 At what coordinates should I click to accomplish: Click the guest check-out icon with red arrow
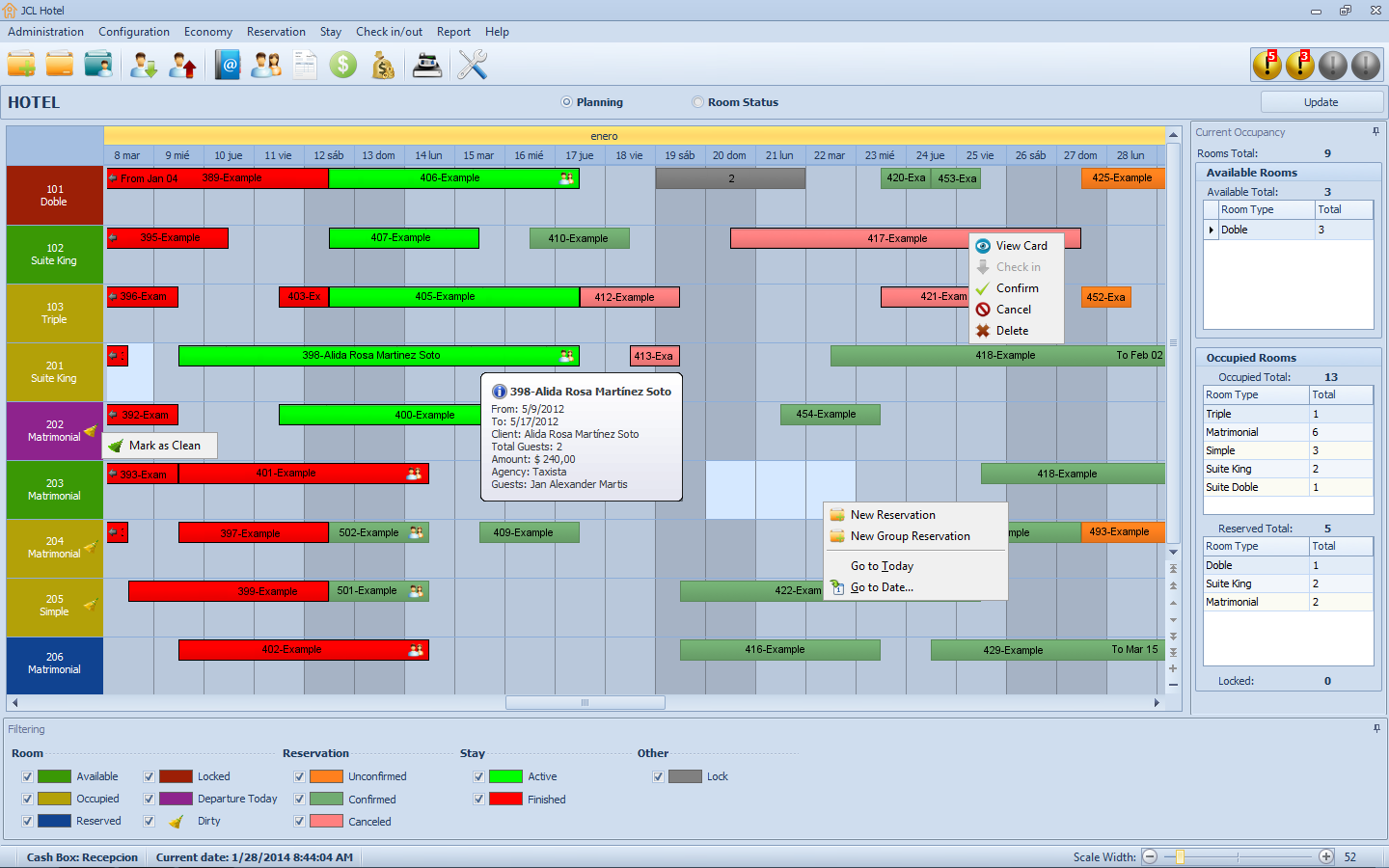tap(182, 66)
